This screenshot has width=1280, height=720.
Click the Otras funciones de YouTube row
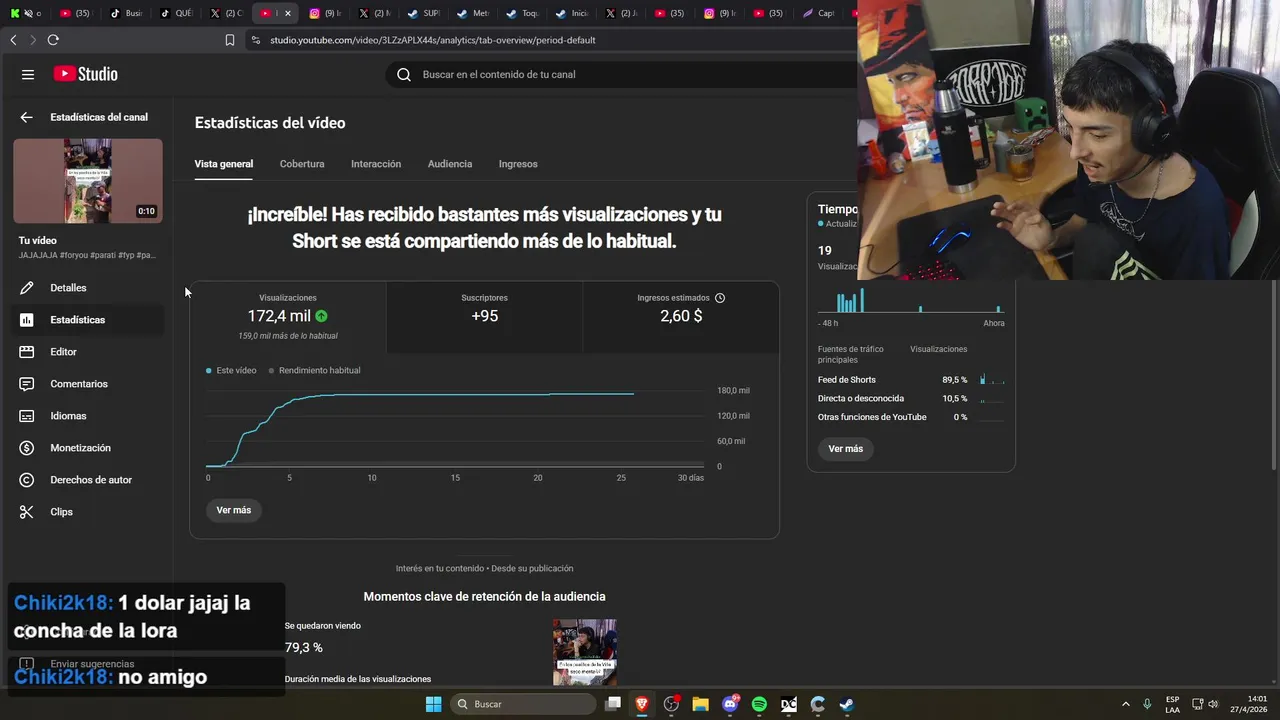click(x=910, y=417)
